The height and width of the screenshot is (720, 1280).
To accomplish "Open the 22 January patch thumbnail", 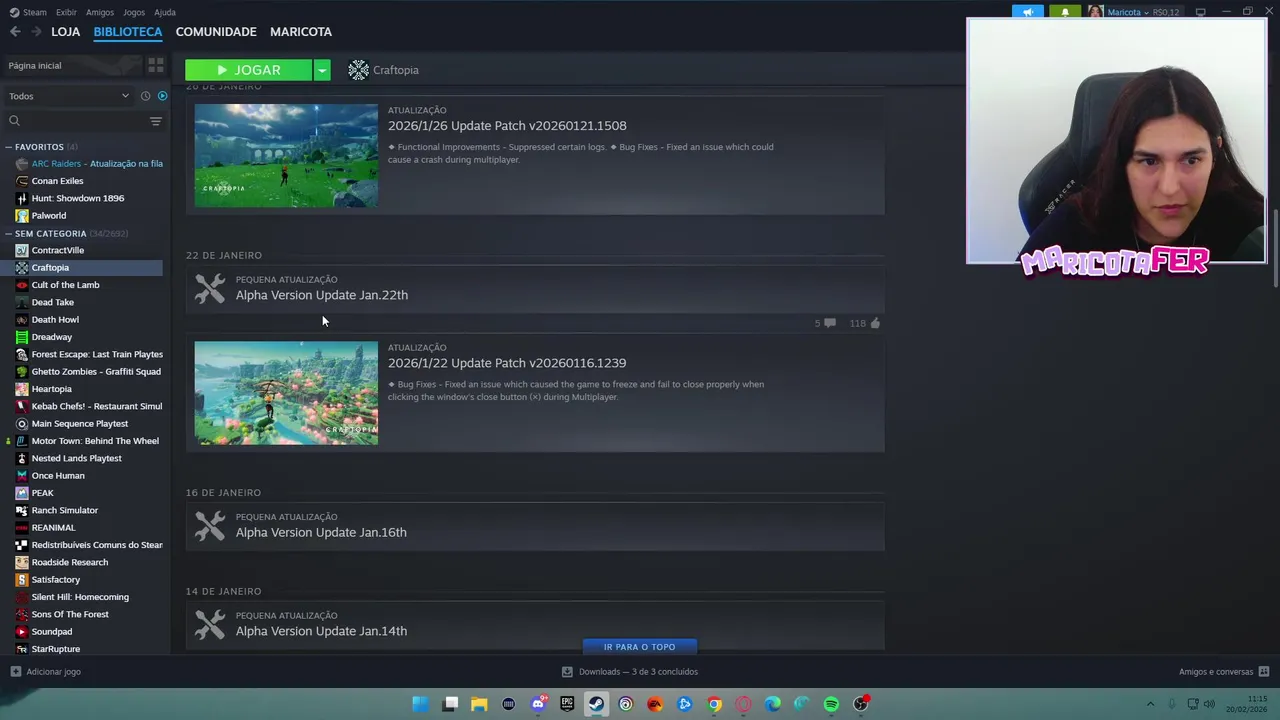I will coord(286,393).
